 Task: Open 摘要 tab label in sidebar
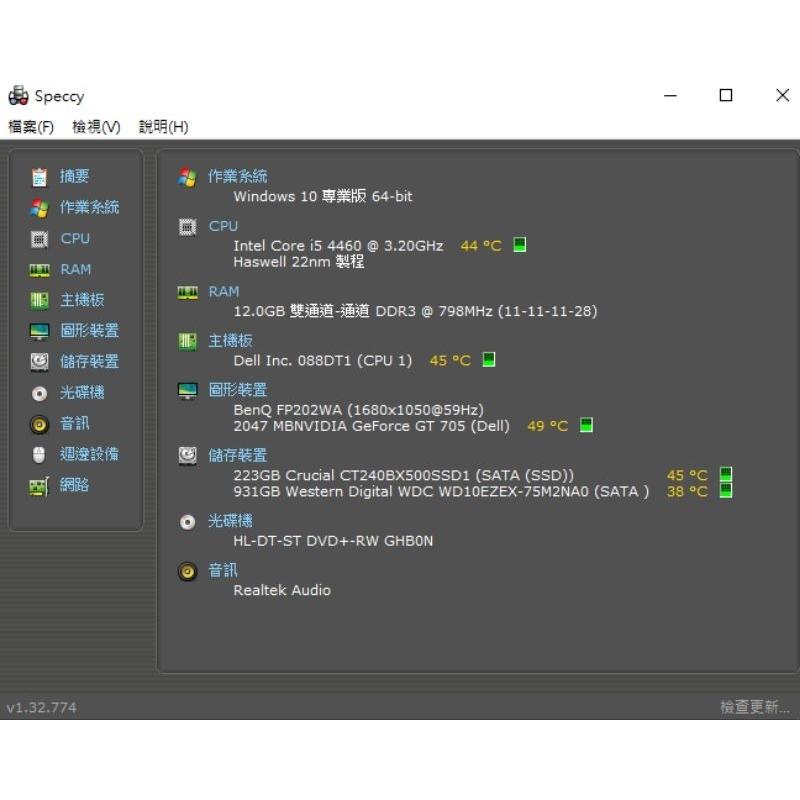pyautogui.click(x=74, y=176)
